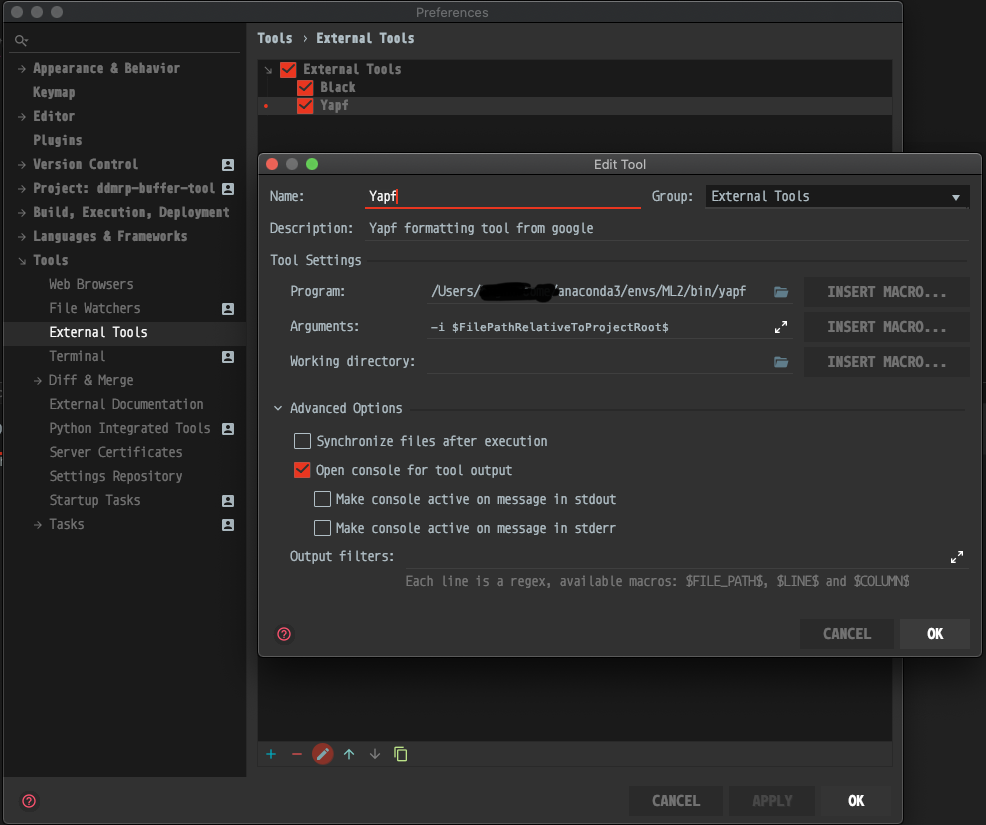986x825 pixels.
Task: Click project-level badge next to Python Integrated Tools
Action: click(x=228, y=429)
